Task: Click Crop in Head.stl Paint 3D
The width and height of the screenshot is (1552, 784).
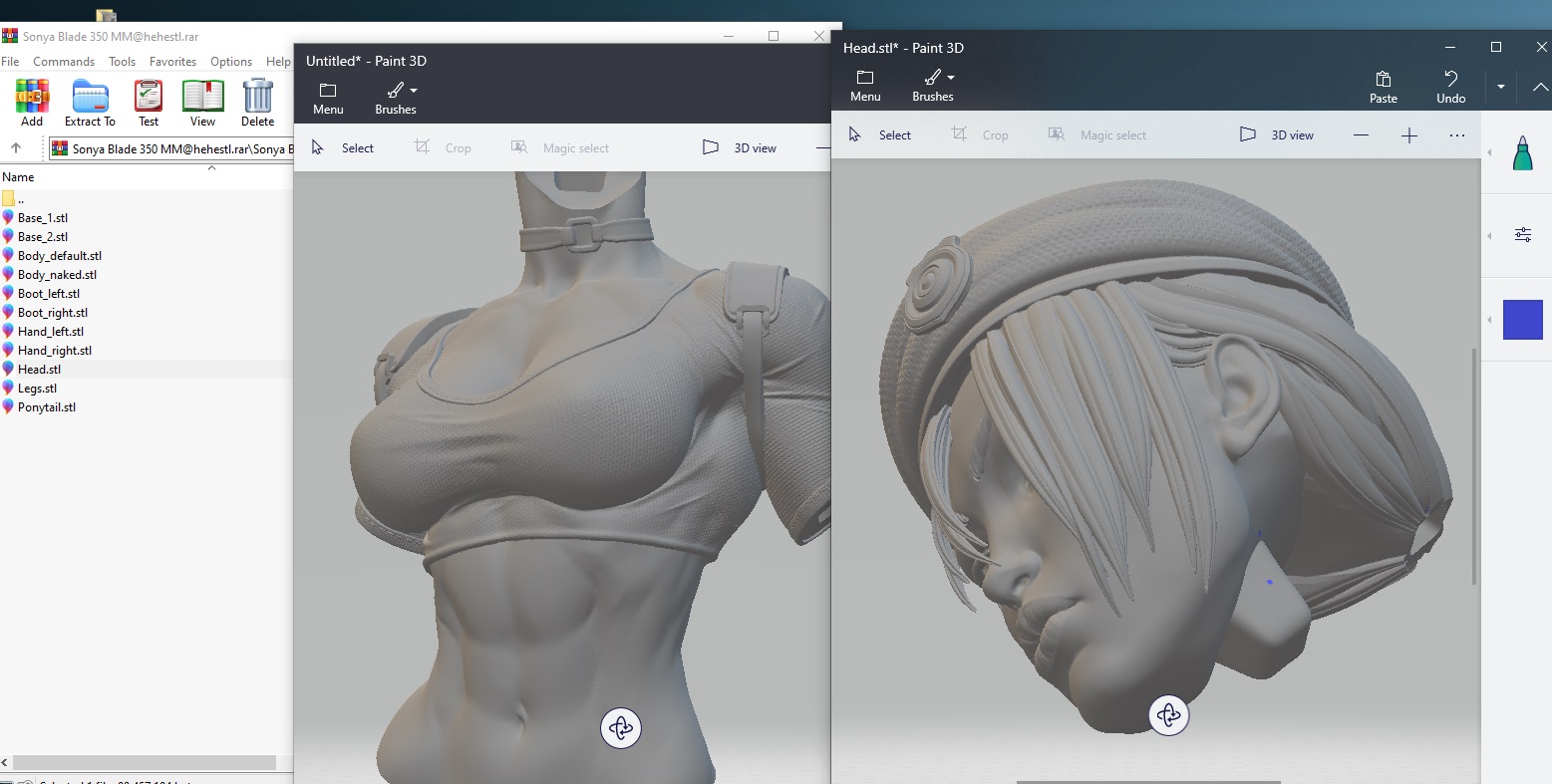Action: 980,134
